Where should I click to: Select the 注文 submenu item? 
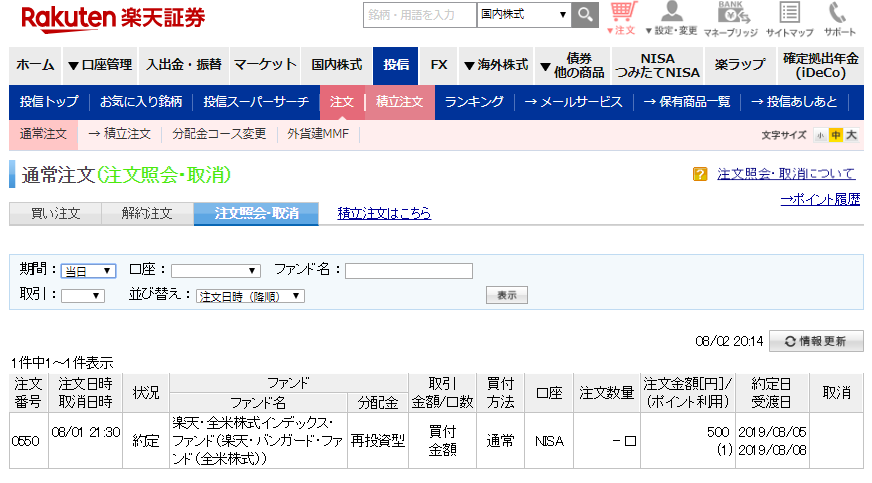341,102
